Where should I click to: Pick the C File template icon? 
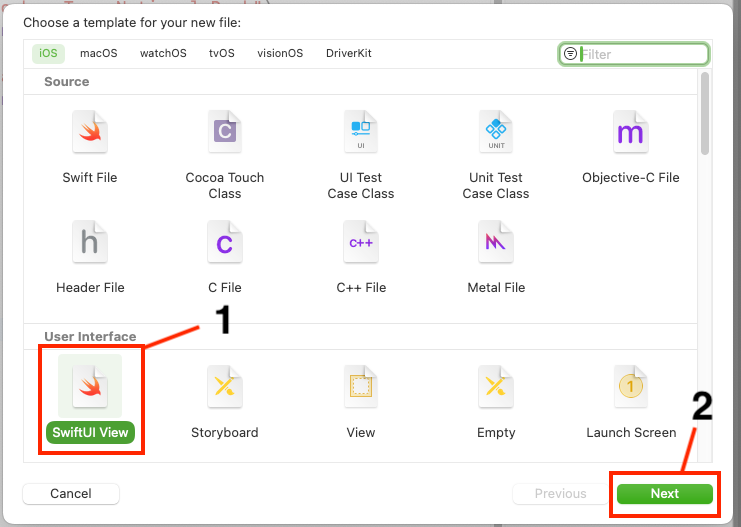coord(224,242)
